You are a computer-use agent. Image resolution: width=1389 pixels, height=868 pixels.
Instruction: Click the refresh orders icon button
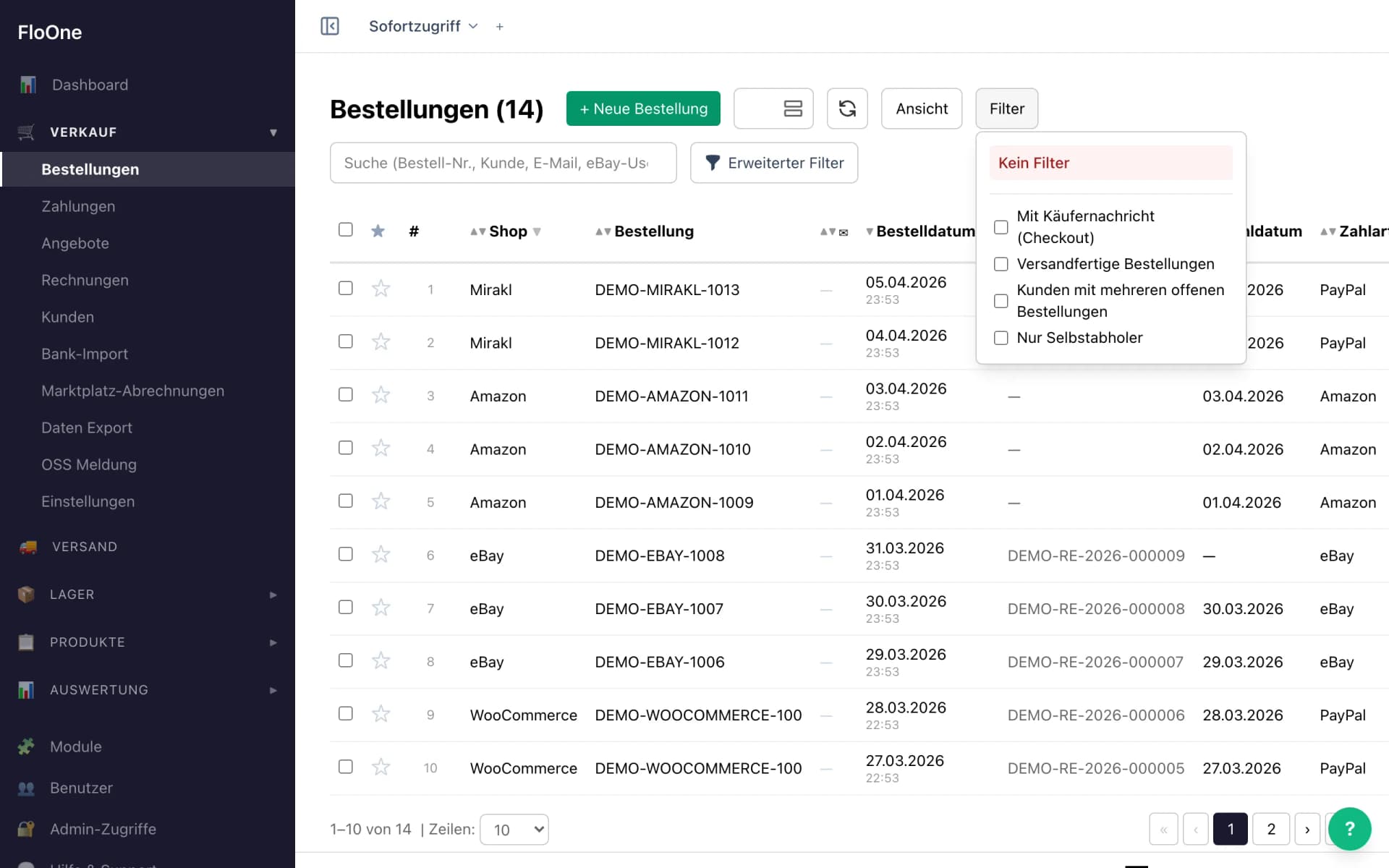[847, 109]
